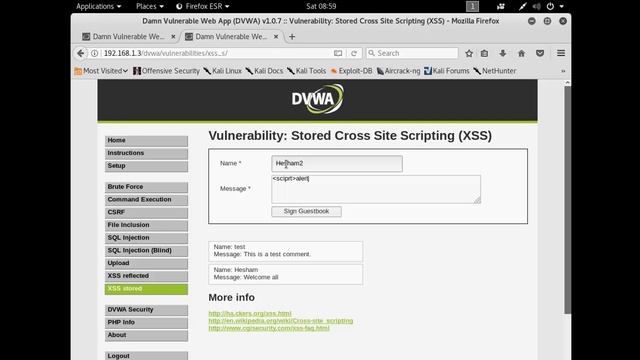Viewport: 640px width, 360px height.
Task: Open the ha.ckers.org xss link
Action: click(250, 313)
